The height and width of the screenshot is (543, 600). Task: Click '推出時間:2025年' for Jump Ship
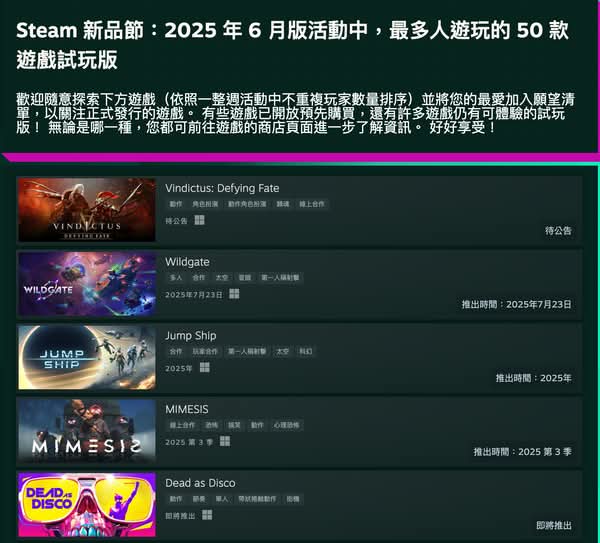(x=534, y=378)
